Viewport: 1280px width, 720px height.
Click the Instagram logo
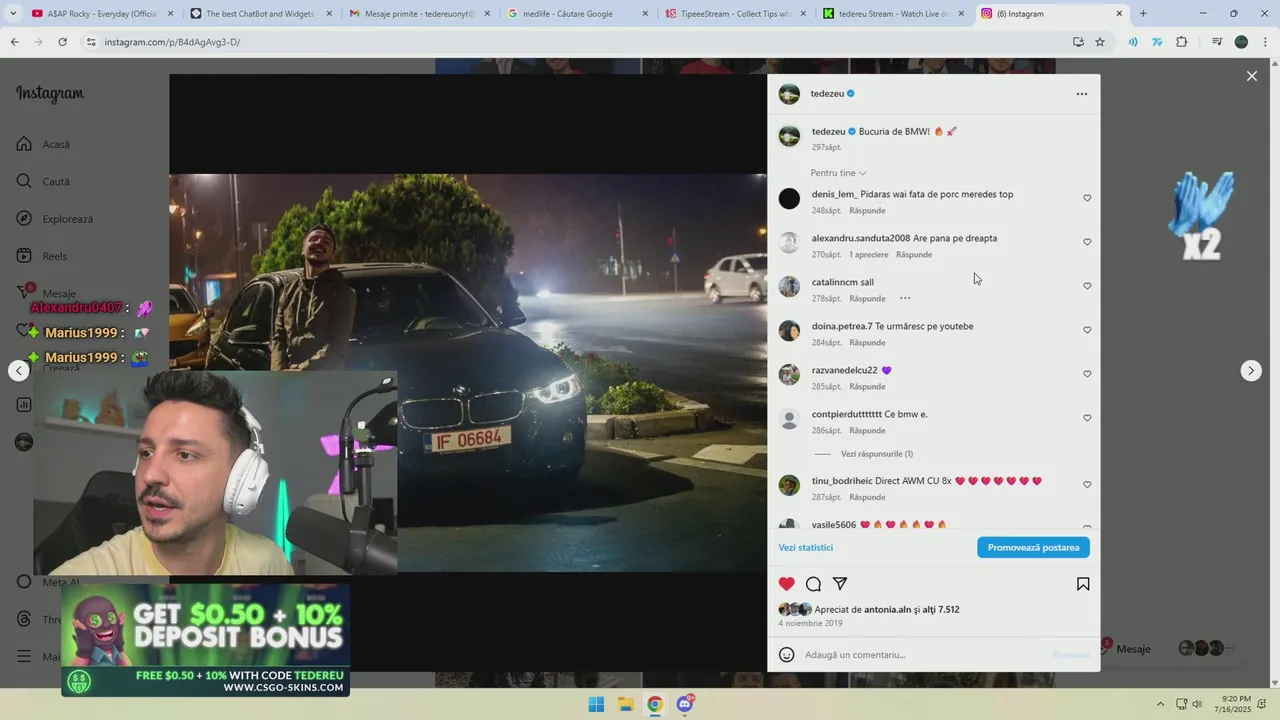click(x=50, y=94)
